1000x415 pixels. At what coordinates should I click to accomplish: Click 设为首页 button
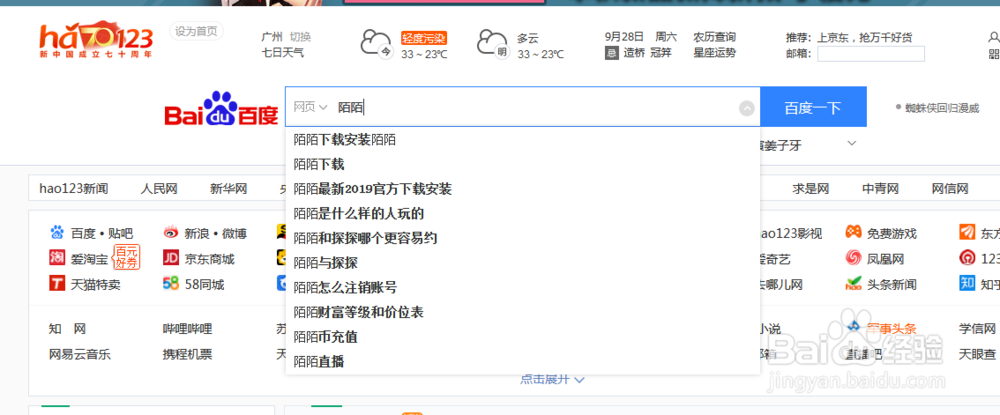tap(196, 31)
